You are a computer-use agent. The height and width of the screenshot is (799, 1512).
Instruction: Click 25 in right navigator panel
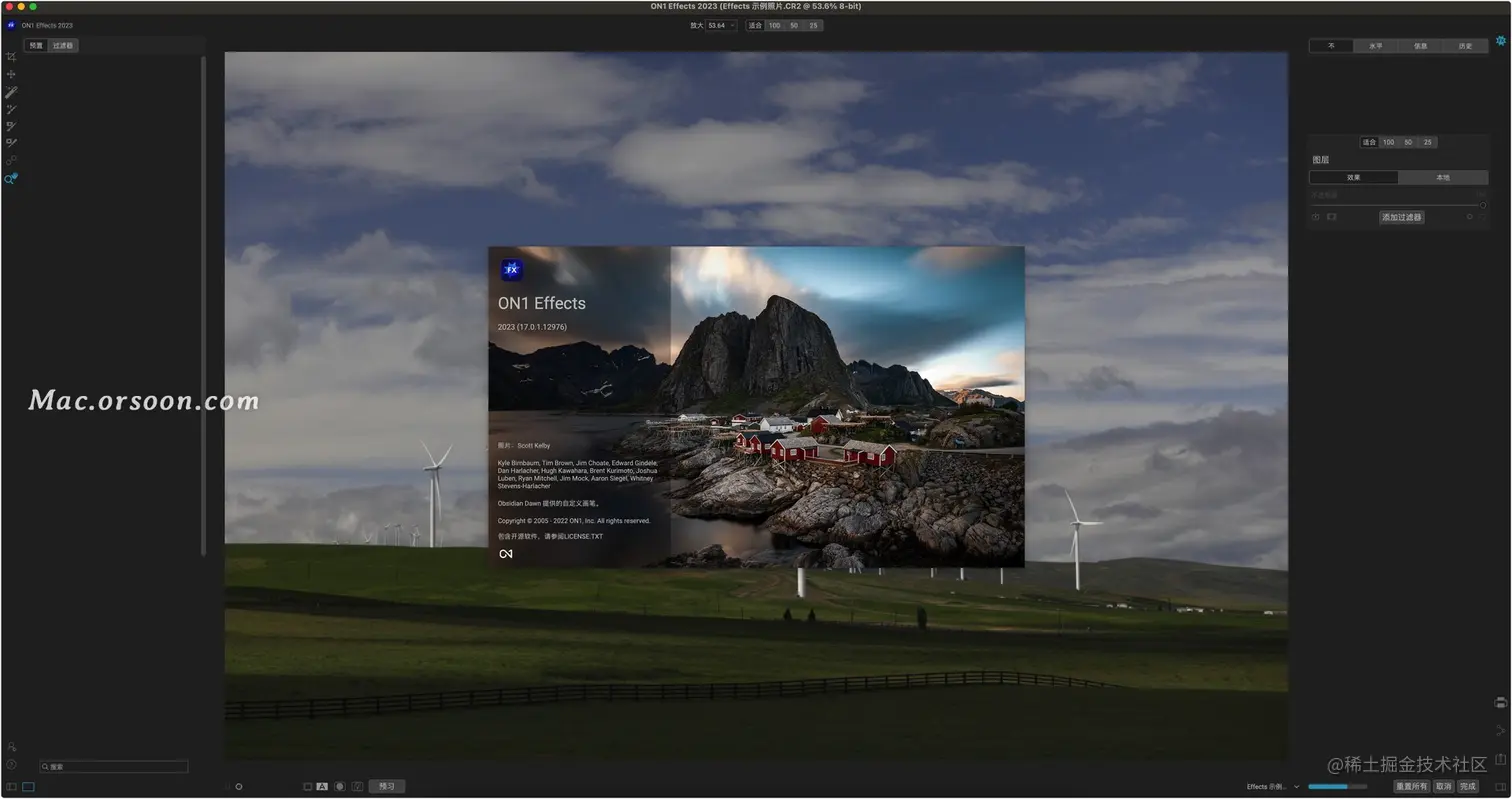click(1428, 142)
